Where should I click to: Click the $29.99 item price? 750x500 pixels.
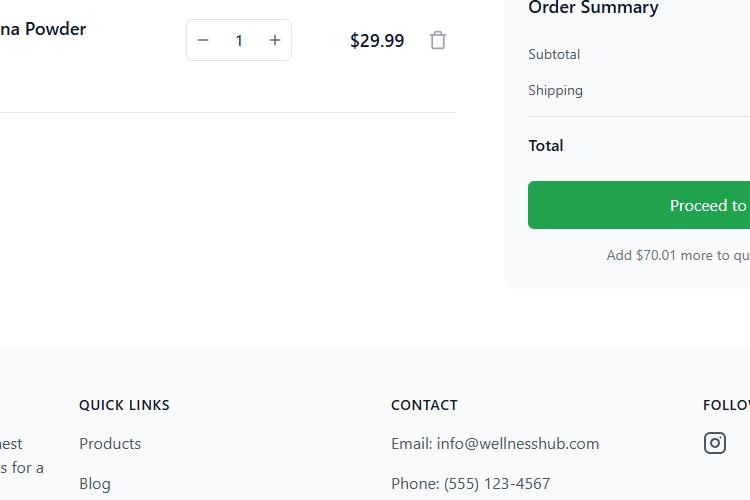coord(377,41)
